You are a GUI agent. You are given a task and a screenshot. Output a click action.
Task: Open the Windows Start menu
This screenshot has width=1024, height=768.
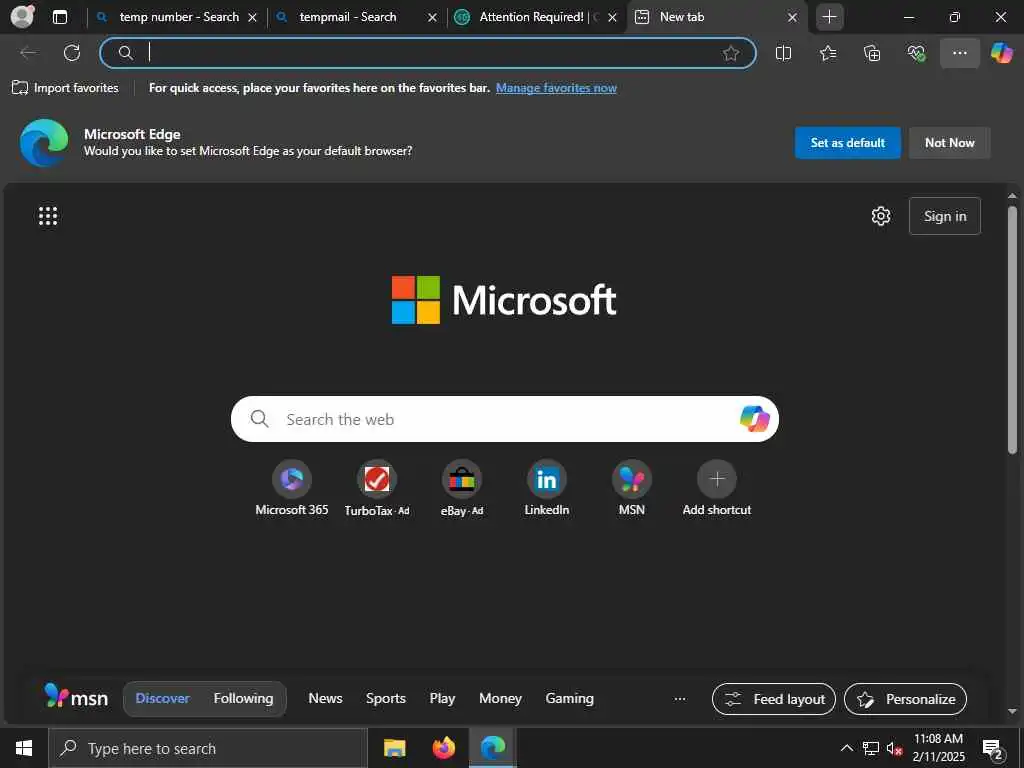pos(24,748)
